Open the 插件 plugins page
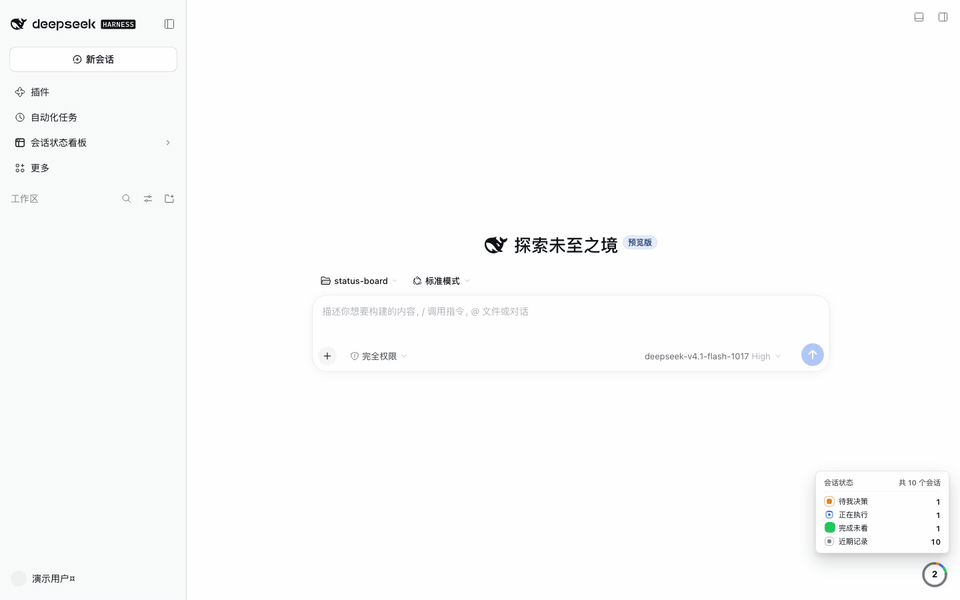This screenshot has height=600, width=960. 93,92
